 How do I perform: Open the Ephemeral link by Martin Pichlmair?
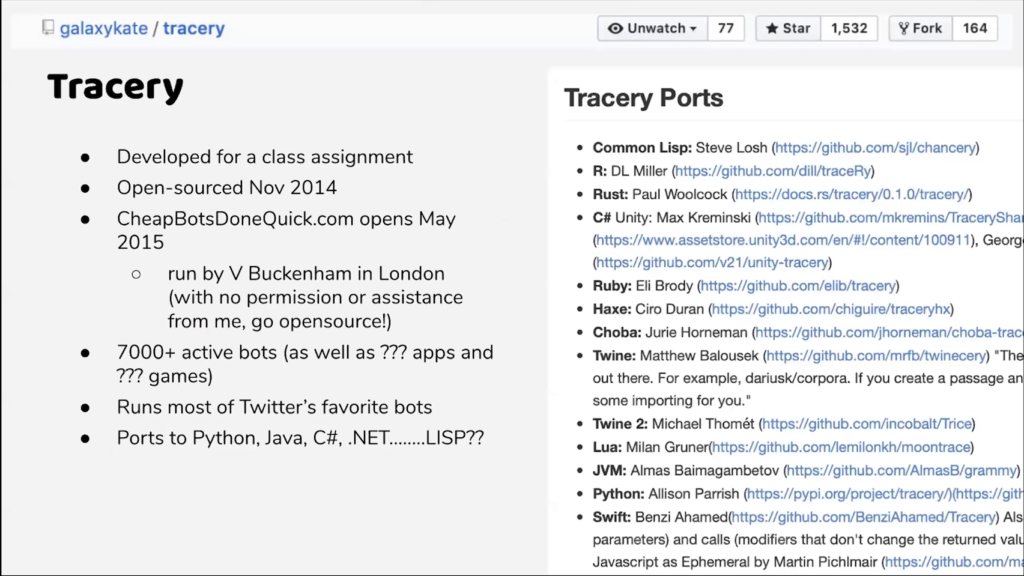[x=954, y=562]
